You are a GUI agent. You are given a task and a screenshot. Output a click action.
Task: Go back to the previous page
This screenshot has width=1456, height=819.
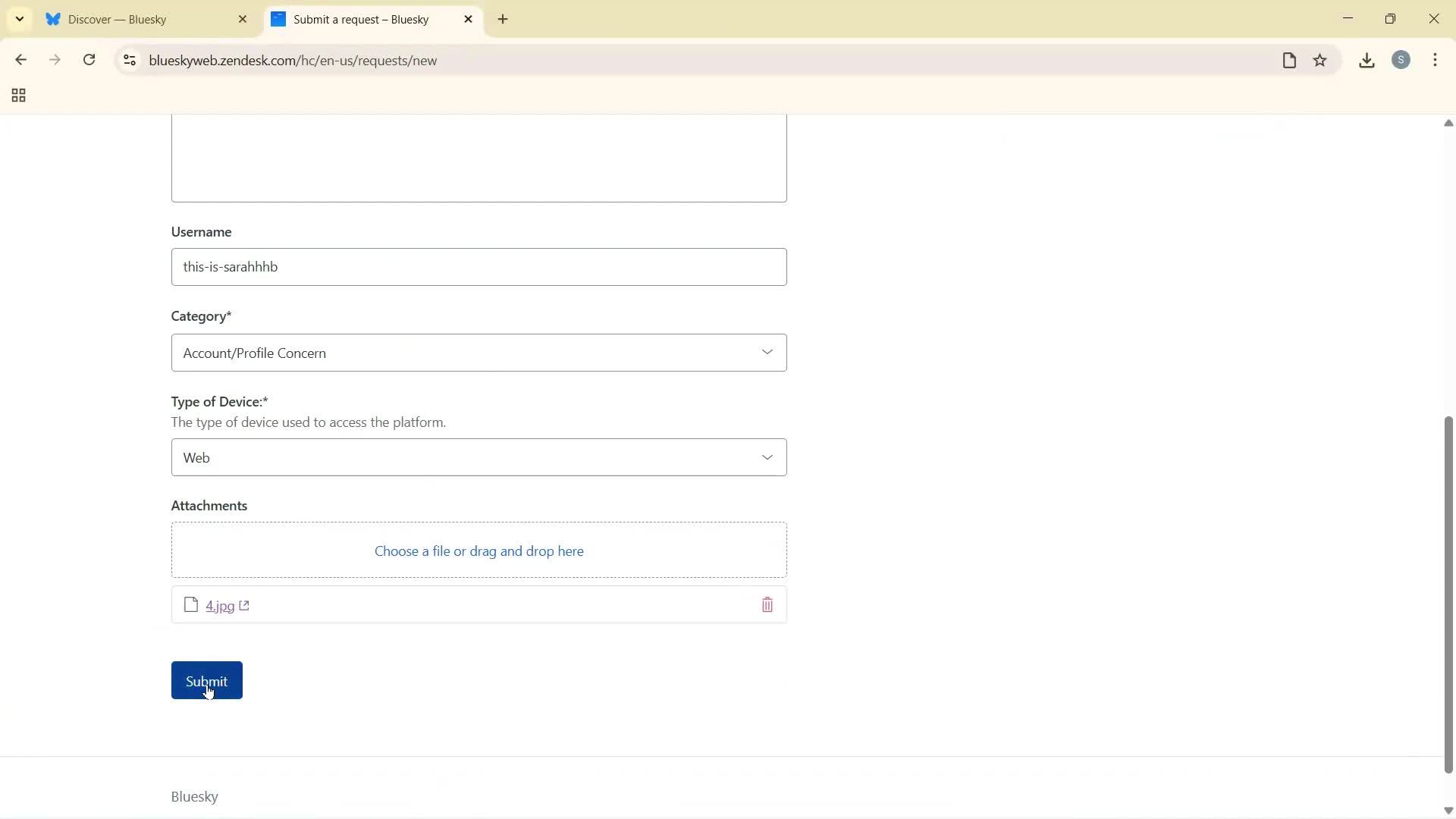click(x=20, y=60)
